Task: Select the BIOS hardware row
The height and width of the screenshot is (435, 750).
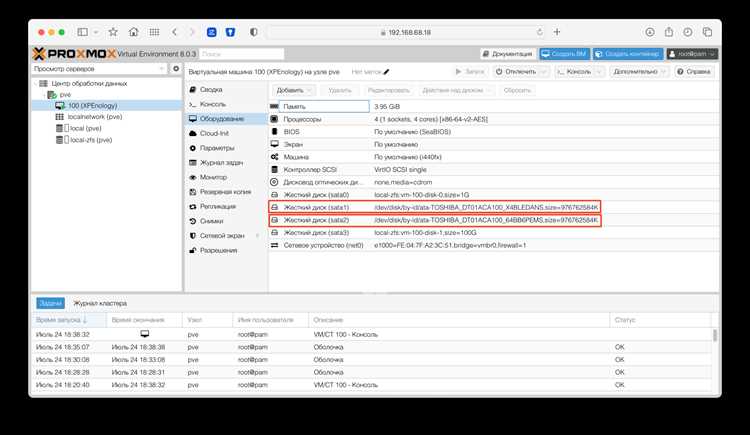Action: click(x=494, y=132)
